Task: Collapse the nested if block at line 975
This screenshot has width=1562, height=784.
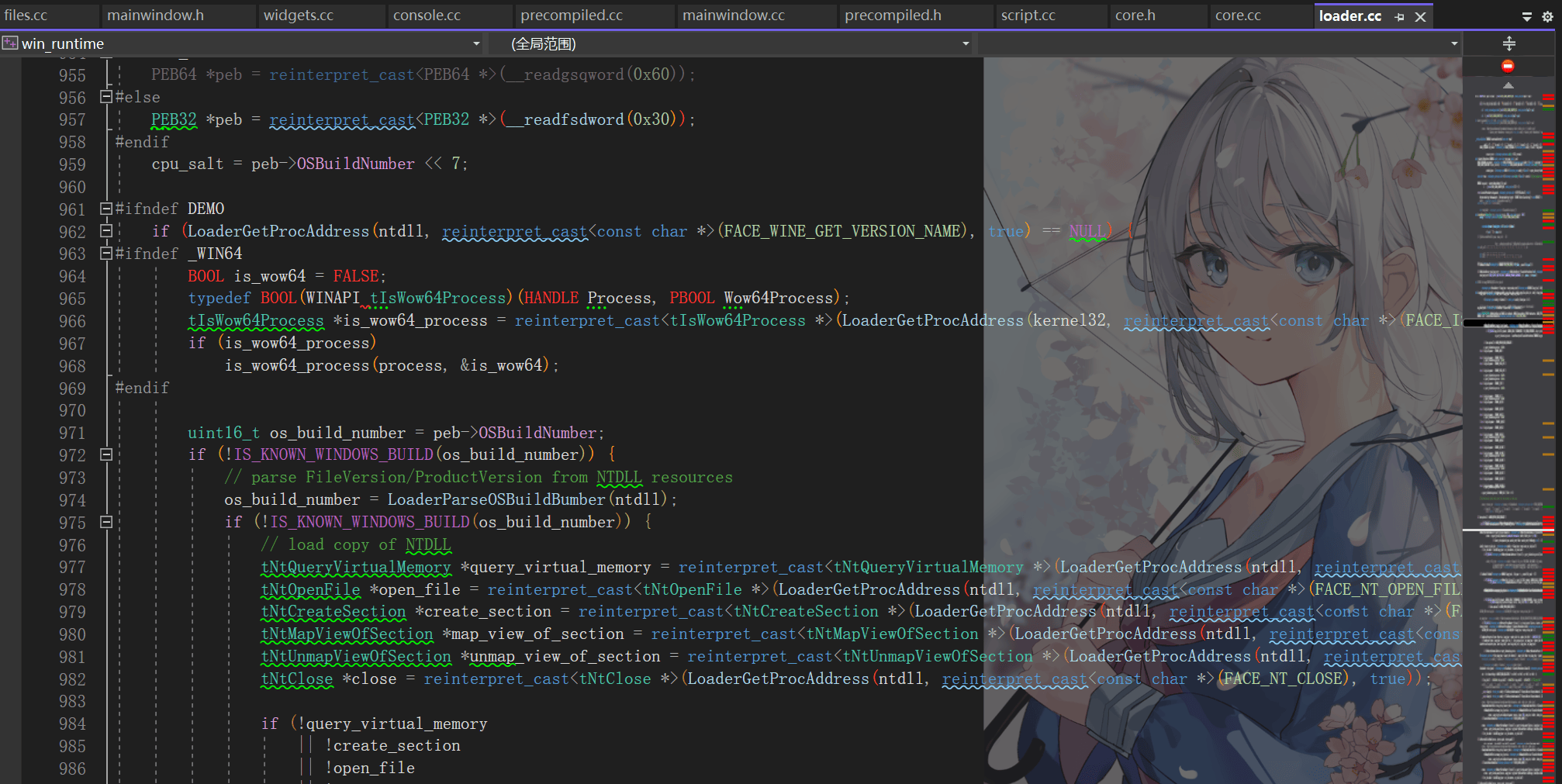Action: [106, 522]
